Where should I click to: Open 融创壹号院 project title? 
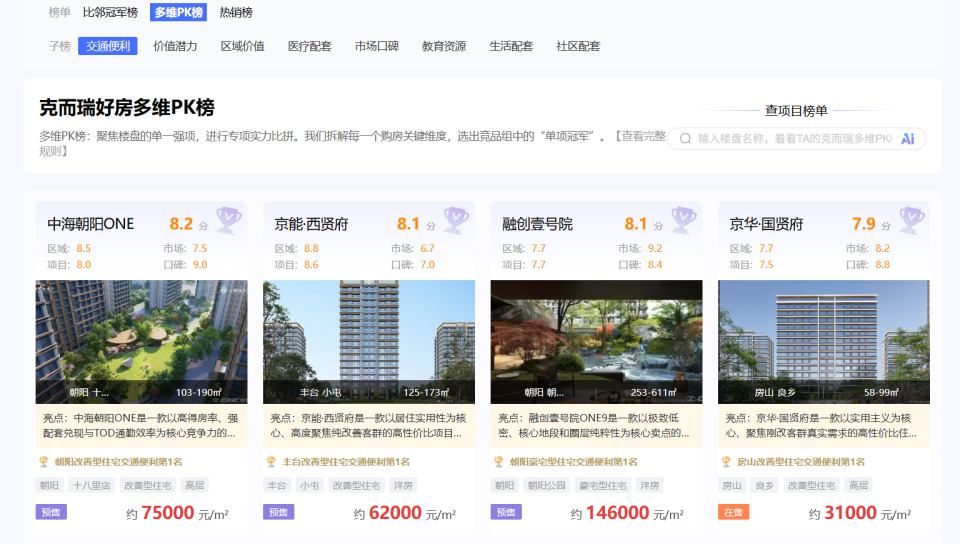click(x=538, y=224)
